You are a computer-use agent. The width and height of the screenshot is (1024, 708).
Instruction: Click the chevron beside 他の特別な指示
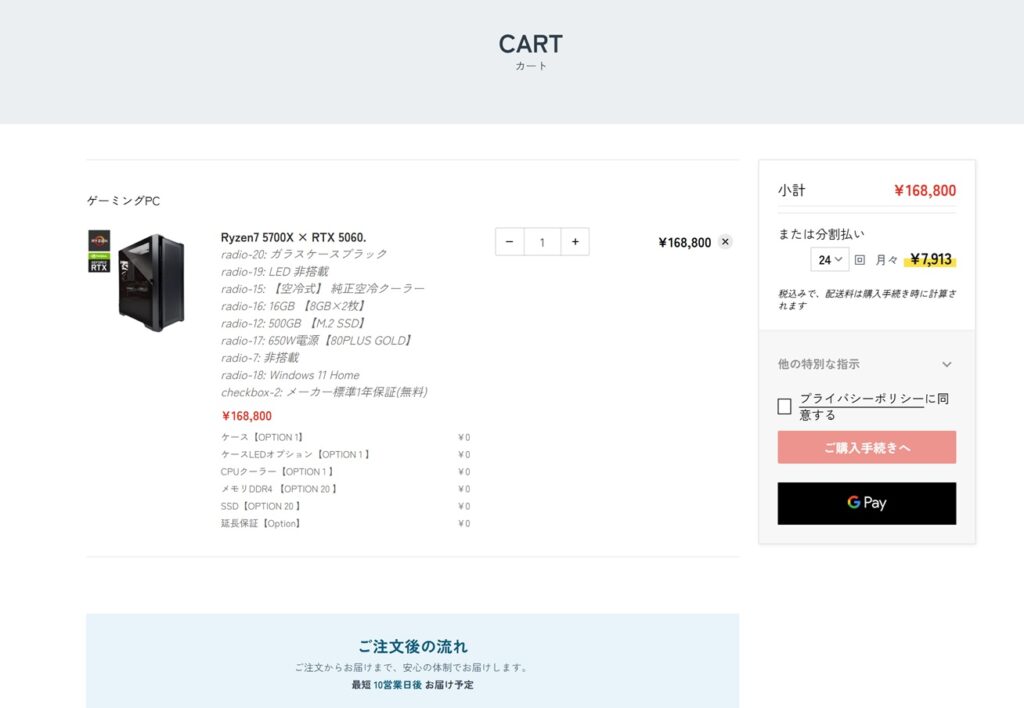[946, 364]
